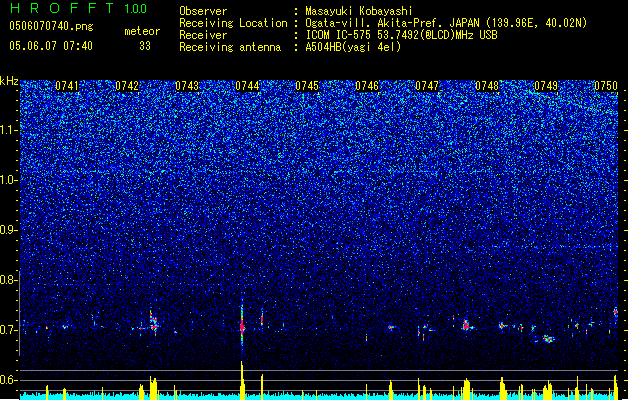Image resolution: width=629 pixels, height=400 pixels.
Task: Click the 0.7 frequency axis label
Action: [9, 330]
